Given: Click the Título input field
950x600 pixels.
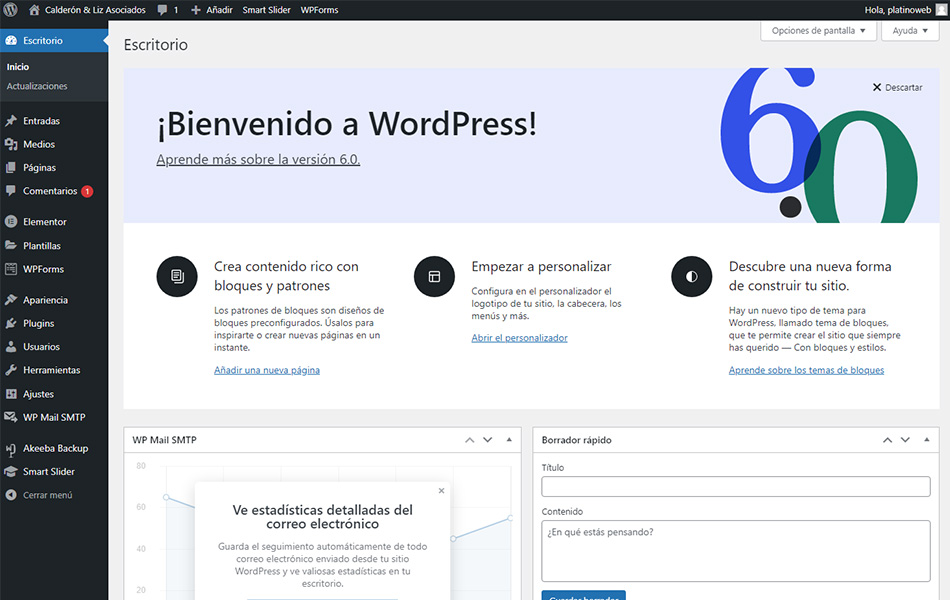Looking at the screenshot, I should coord(736,487).
